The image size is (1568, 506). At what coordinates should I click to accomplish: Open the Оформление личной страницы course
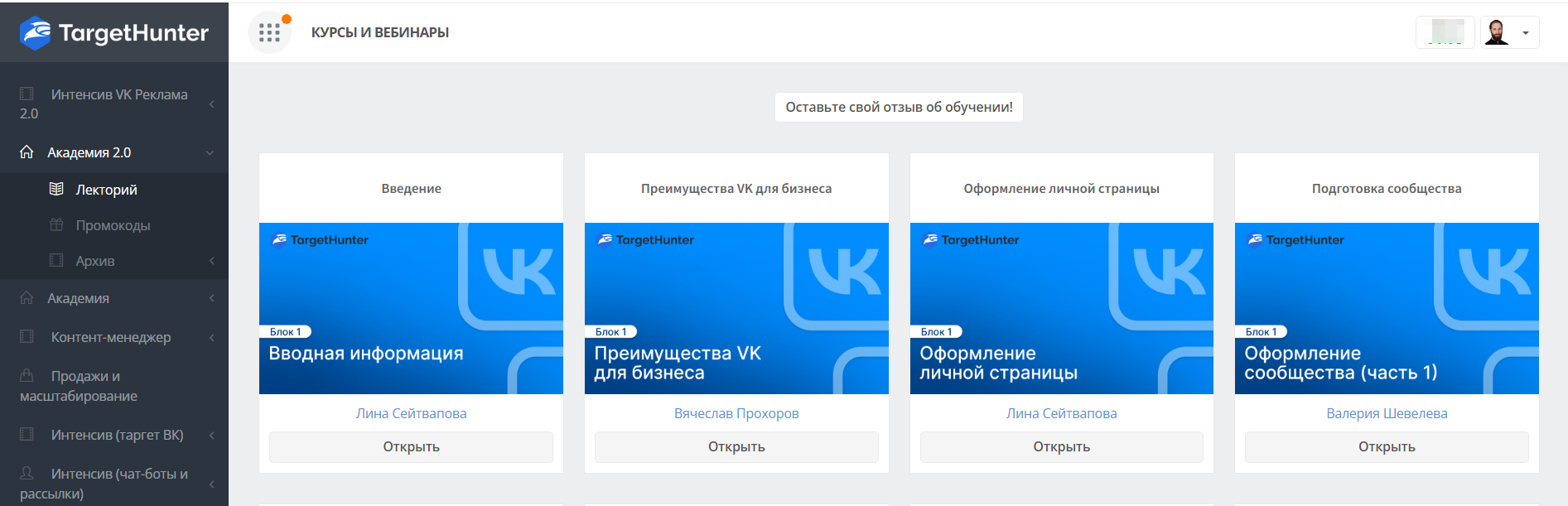pyautogui.click(x=1061, y=447)
